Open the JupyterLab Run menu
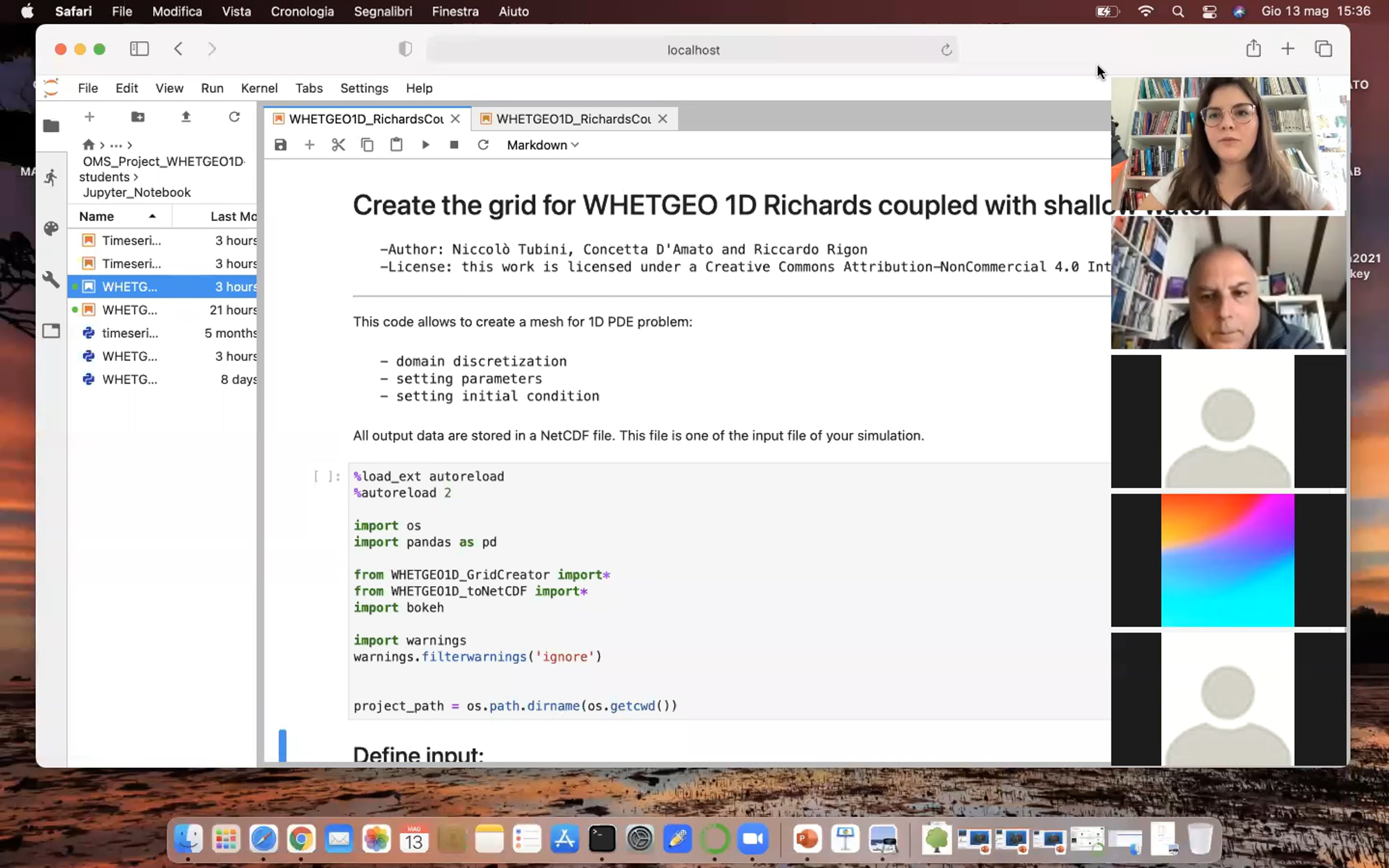Screen dimensions: 1389x868 pos(212,88)
